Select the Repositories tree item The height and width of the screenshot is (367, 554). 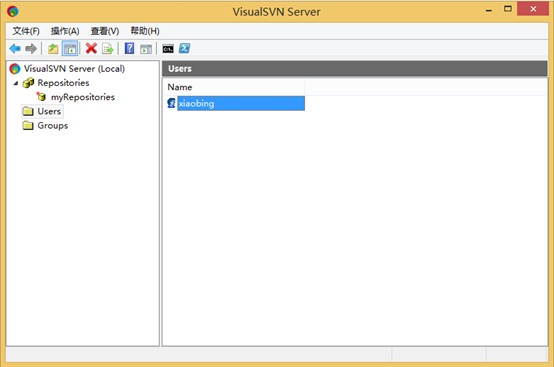coord(63,83)
